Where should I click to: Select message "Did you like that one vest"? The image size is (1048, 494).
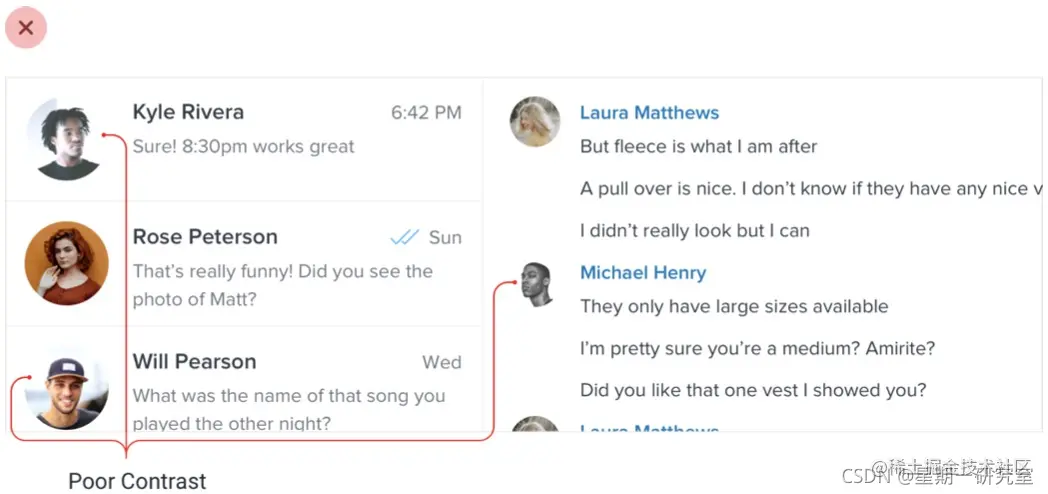753,390
